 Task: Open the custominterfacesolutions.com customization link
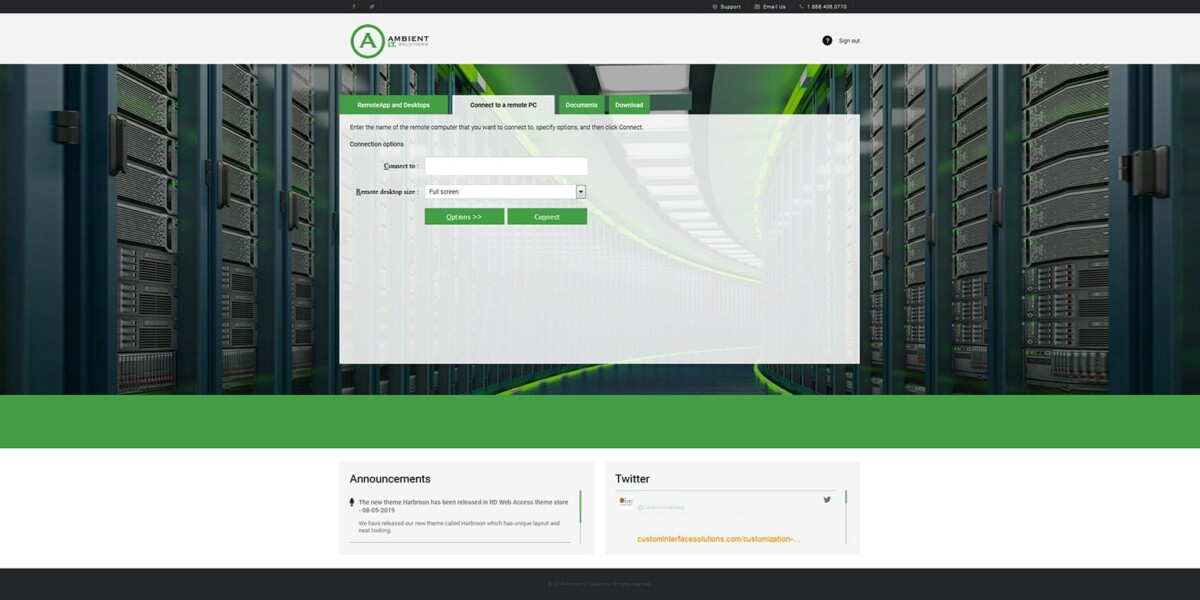click(716, 539)
